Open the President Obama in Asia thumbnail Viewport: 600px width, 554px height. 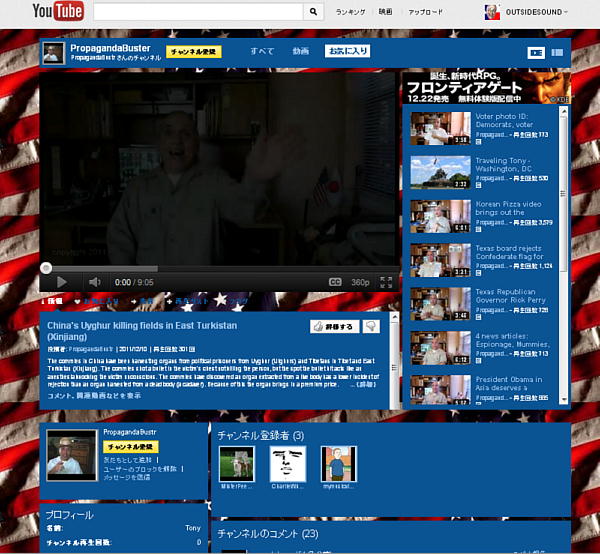coord(440,389)
